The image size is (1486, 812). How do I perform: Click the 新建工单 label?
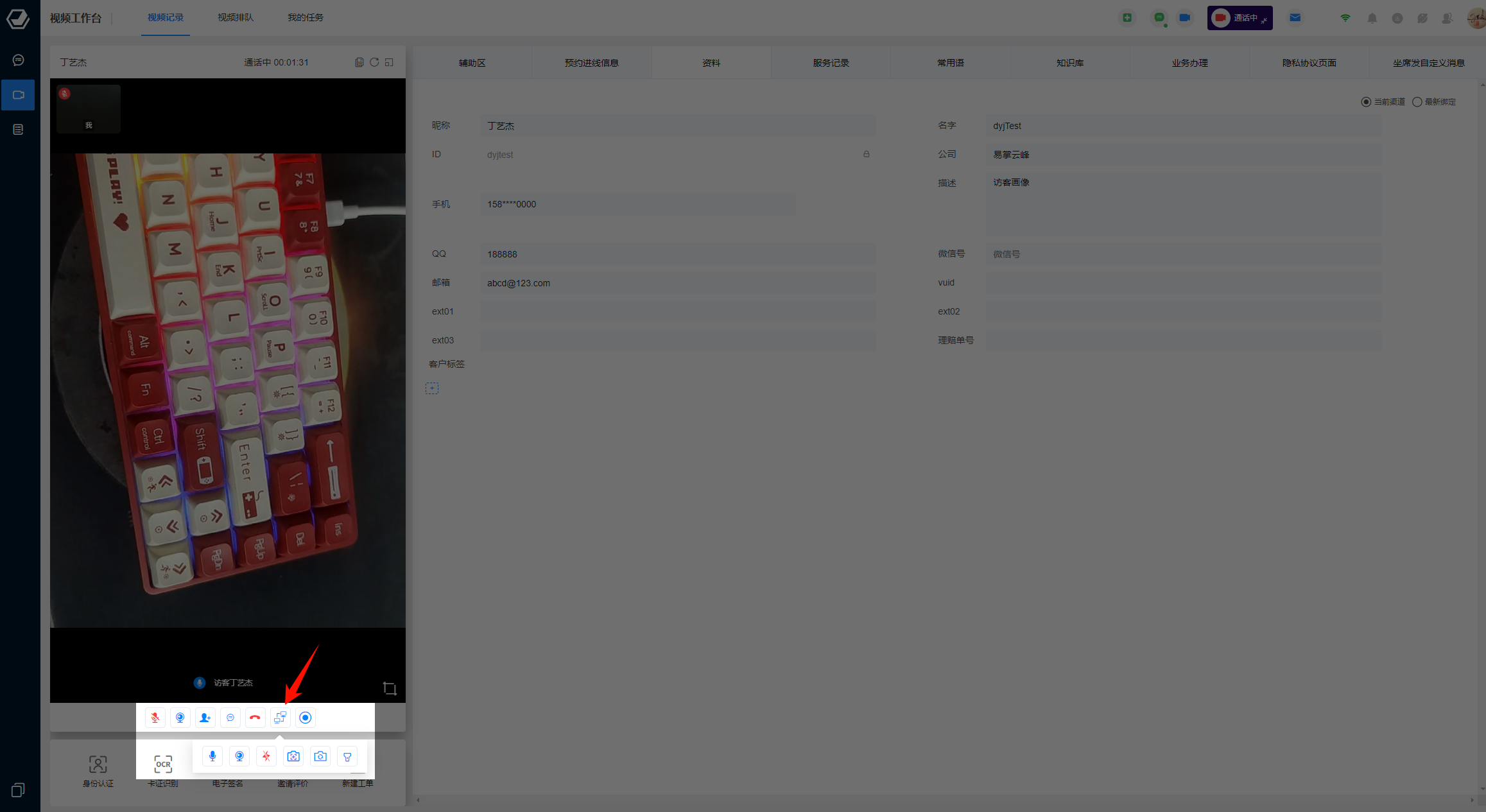pos(358,783)
